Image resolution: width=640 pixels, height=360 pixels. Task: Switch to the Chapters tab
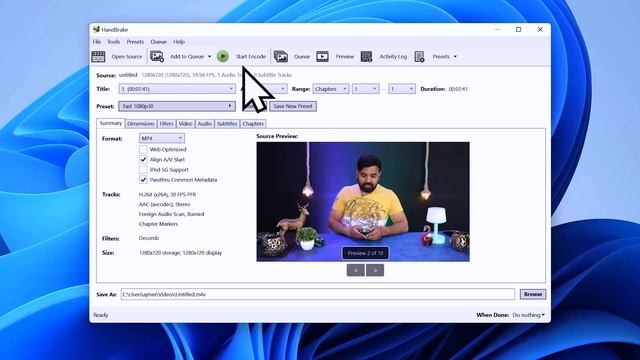253,124
